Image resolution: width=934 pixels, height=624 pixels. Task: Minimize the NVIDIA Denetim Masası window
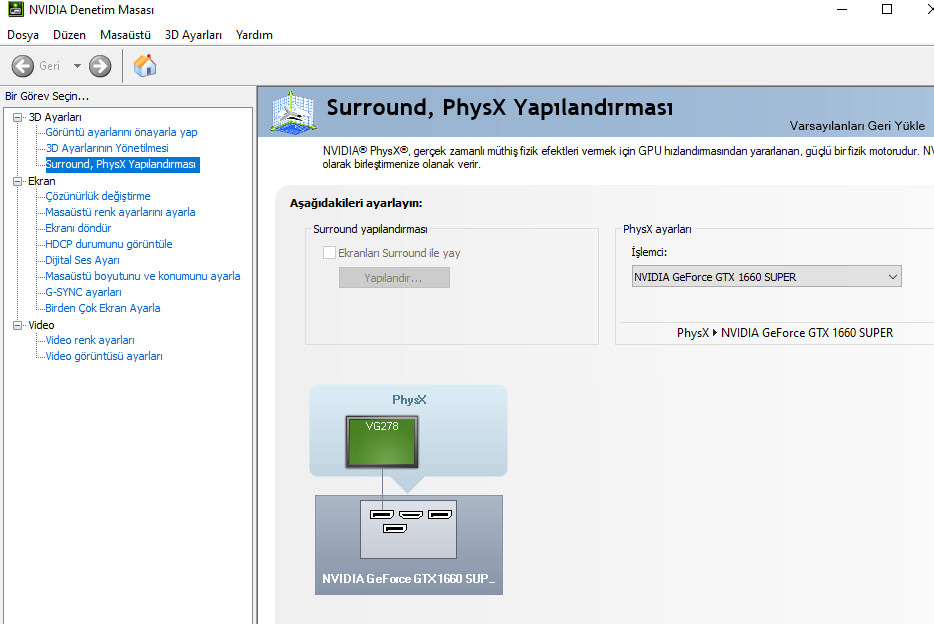click(842, 10)
